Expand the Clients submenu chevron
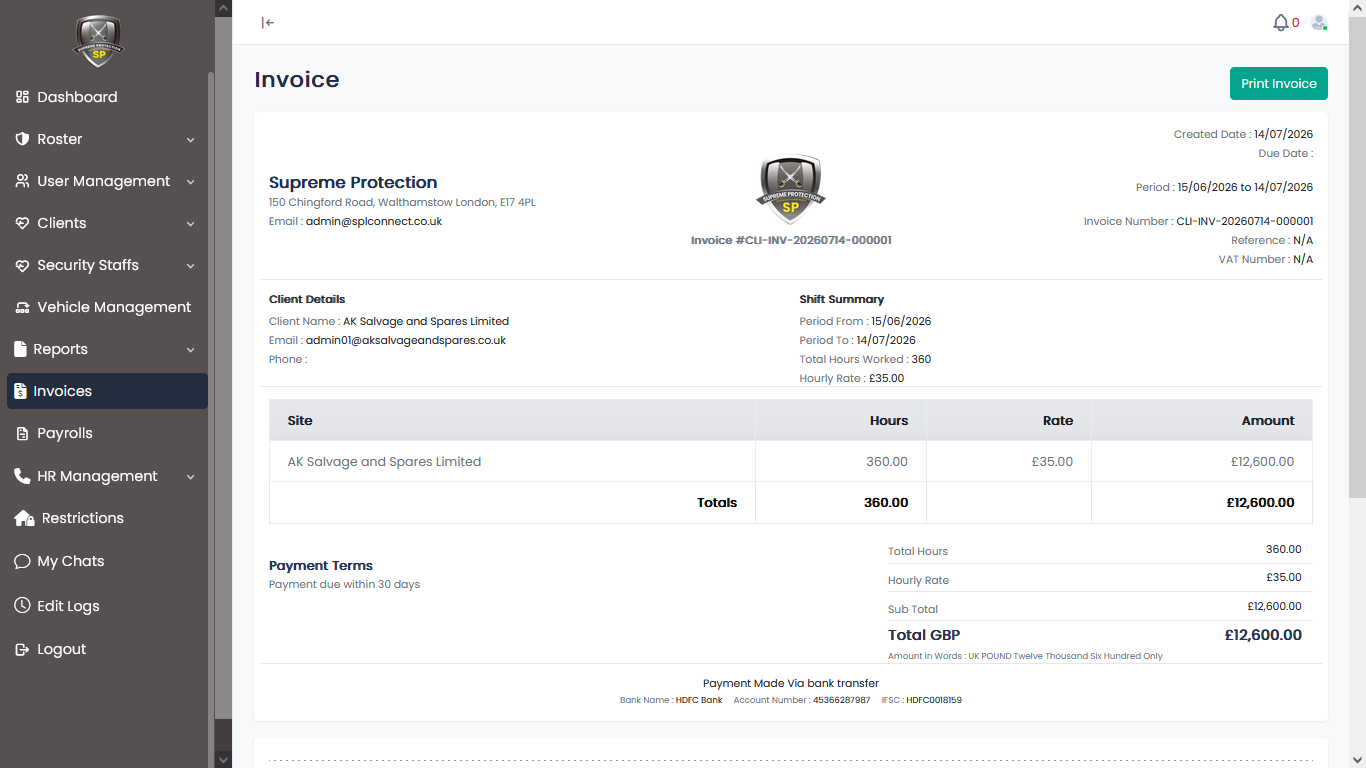Screen dimensions: 1366x768 coord(190,224)
